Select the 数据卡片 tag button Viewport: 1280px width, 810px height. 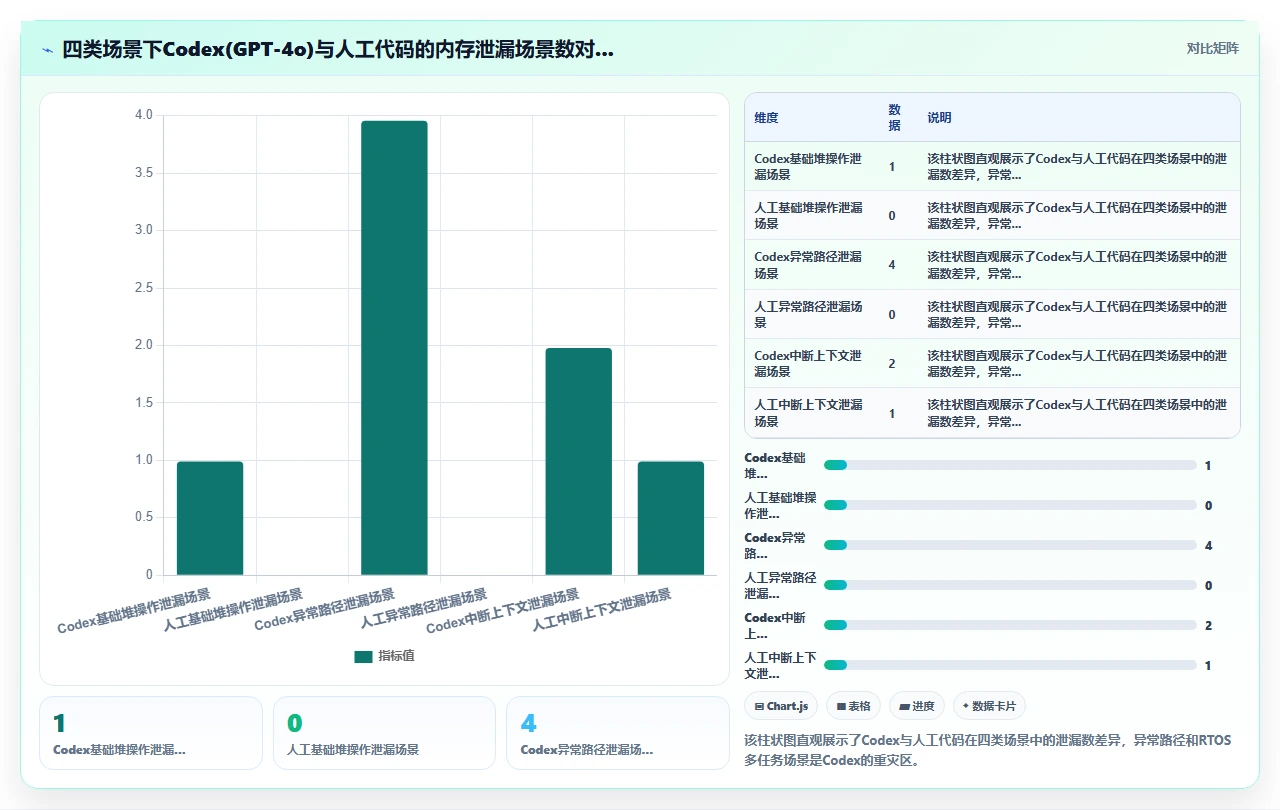click(989, 706)
